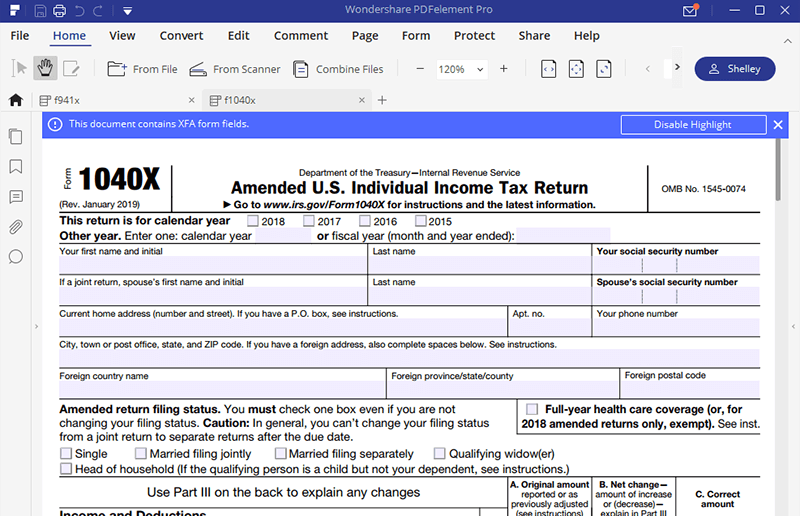800x516 pixels.
Task: Show the attachments panel
Action: 16,227
